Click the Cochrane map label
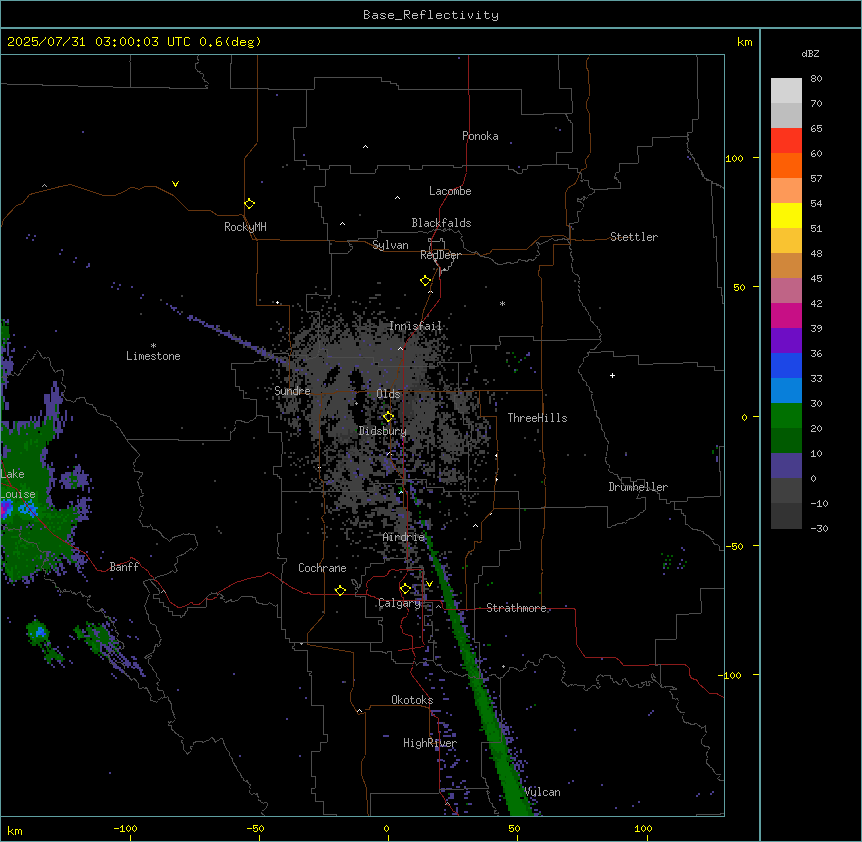Image resolution: width=862 pixels, height=842 pixels. (322, 568)
